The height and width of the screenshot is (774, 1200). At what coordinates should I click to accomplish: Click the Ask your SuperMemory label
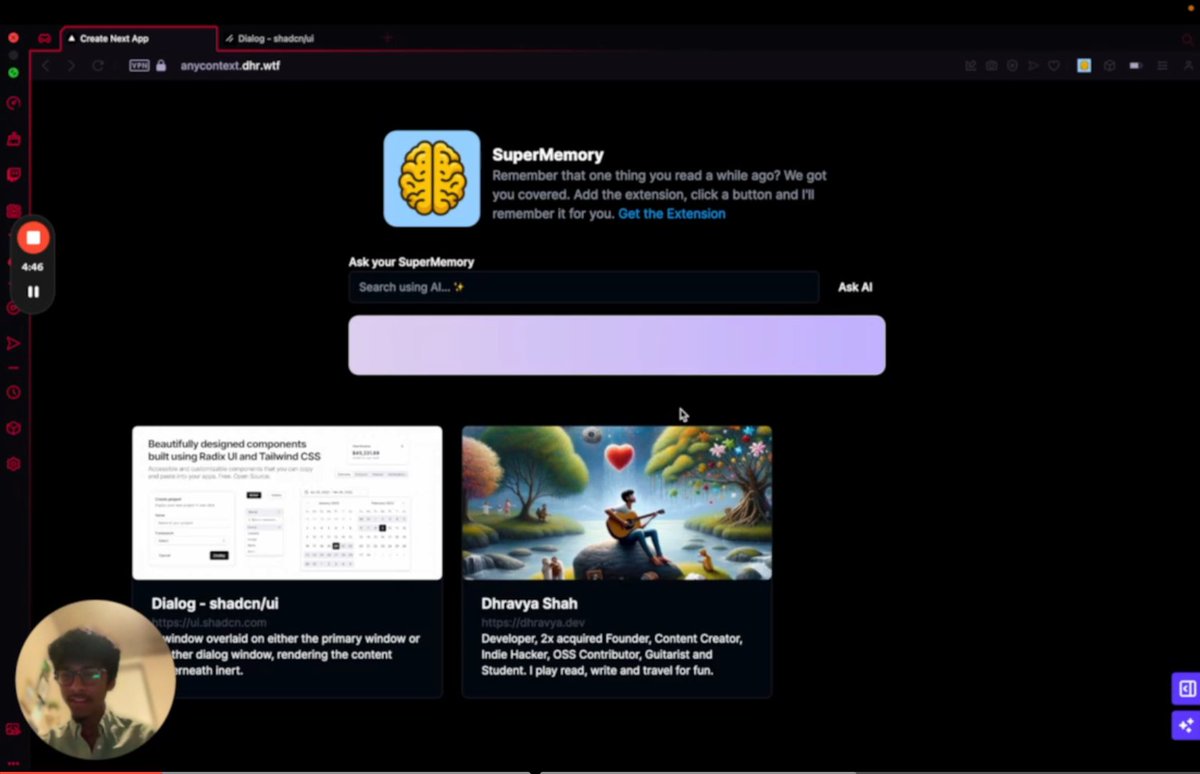[411, 262]
